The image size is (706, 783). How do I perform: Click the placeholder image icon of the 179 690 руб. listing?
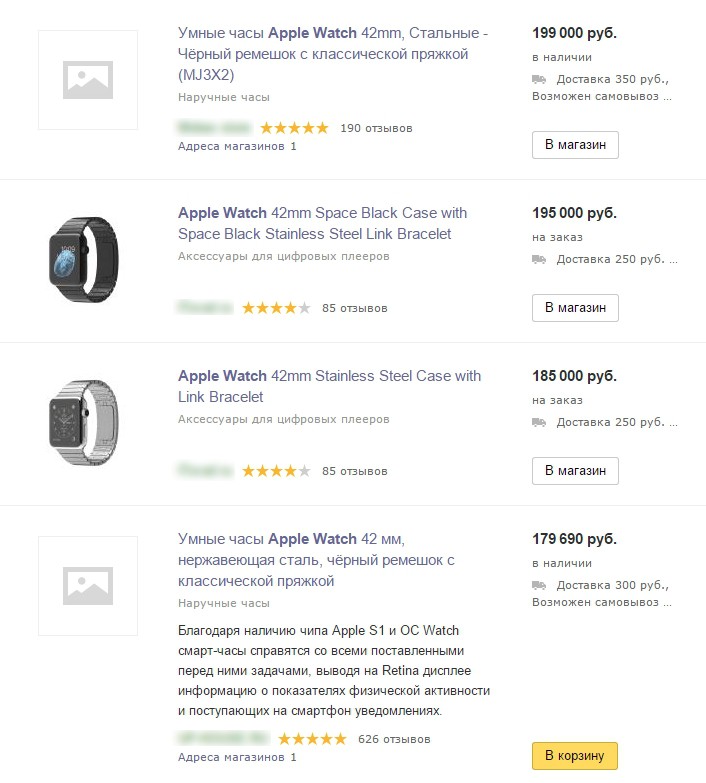[x=88, y=585]
